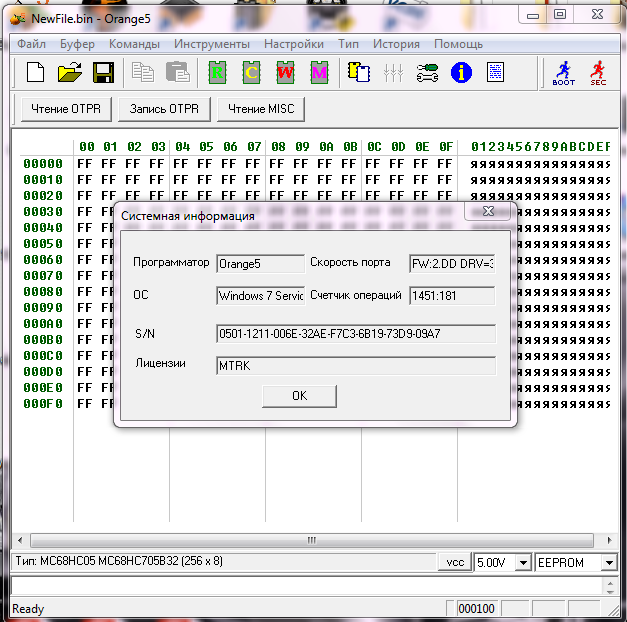Click the Orange5 app icon in title bar

(x=17, y=18)
